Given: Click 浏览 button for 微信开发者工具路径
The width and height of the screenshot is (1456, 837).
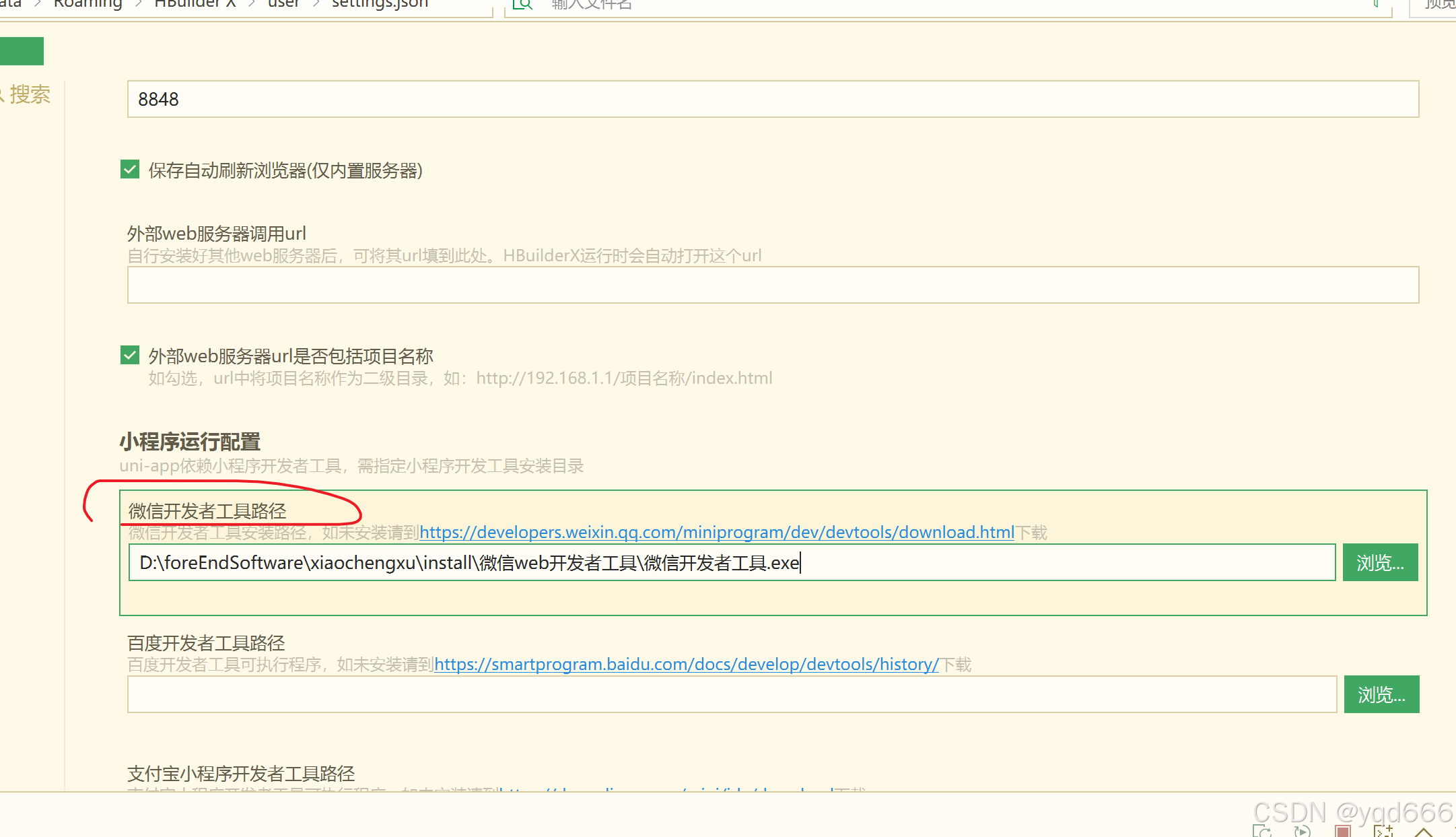Looking at the screenshot, I should [x=1380, y=562].
